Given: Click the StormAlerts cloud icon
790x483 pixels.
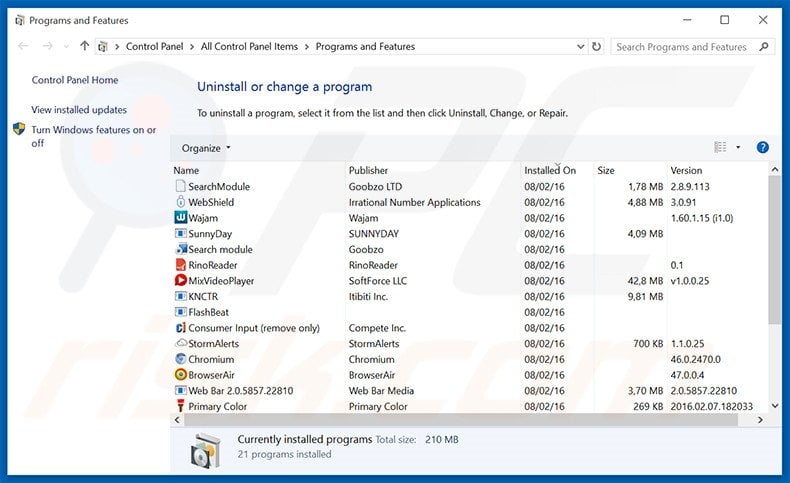Looking at the screenshot, I should click(181, 343).
